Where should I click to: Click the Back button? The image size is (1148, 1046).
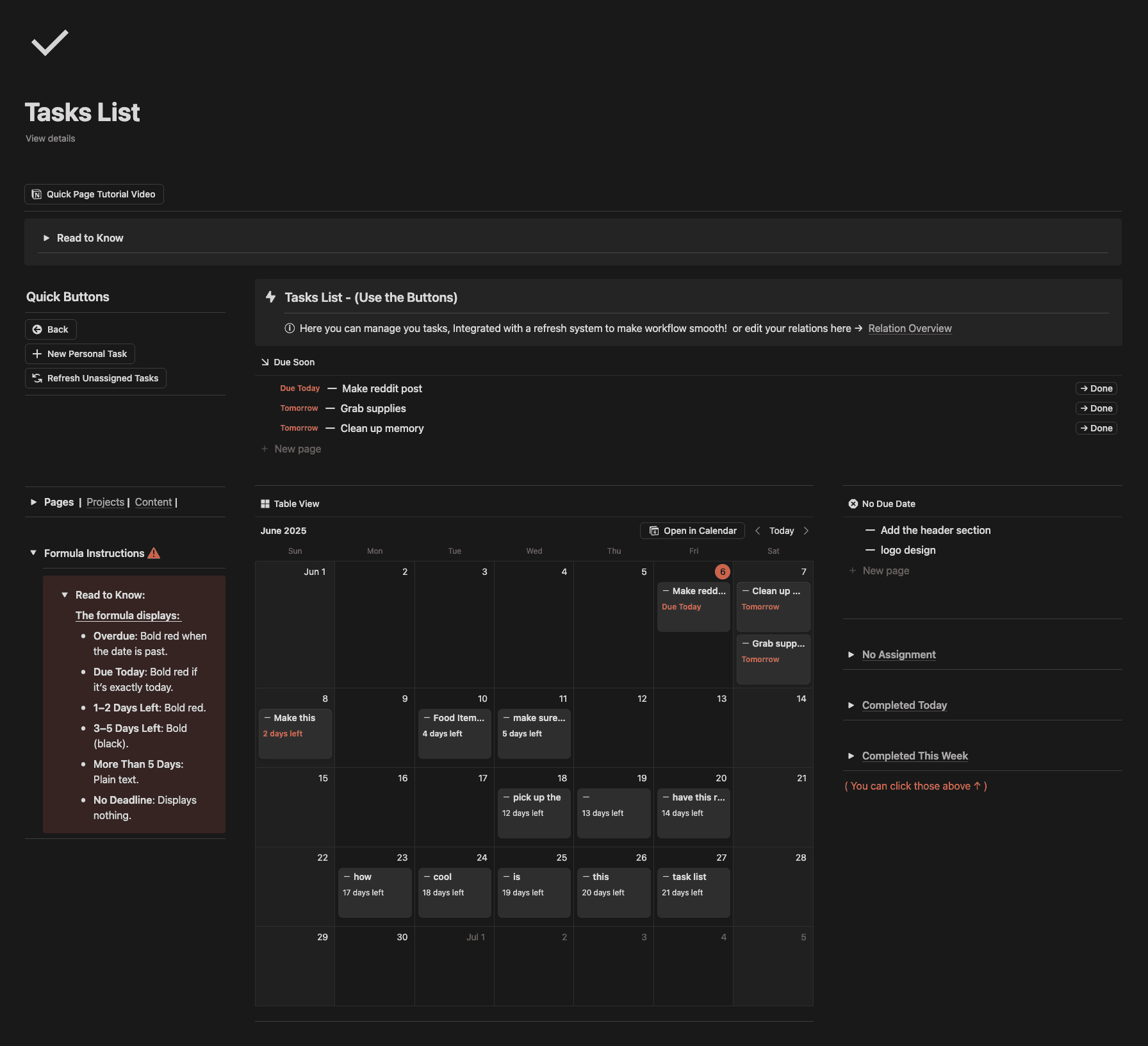[x=51, y=329]
